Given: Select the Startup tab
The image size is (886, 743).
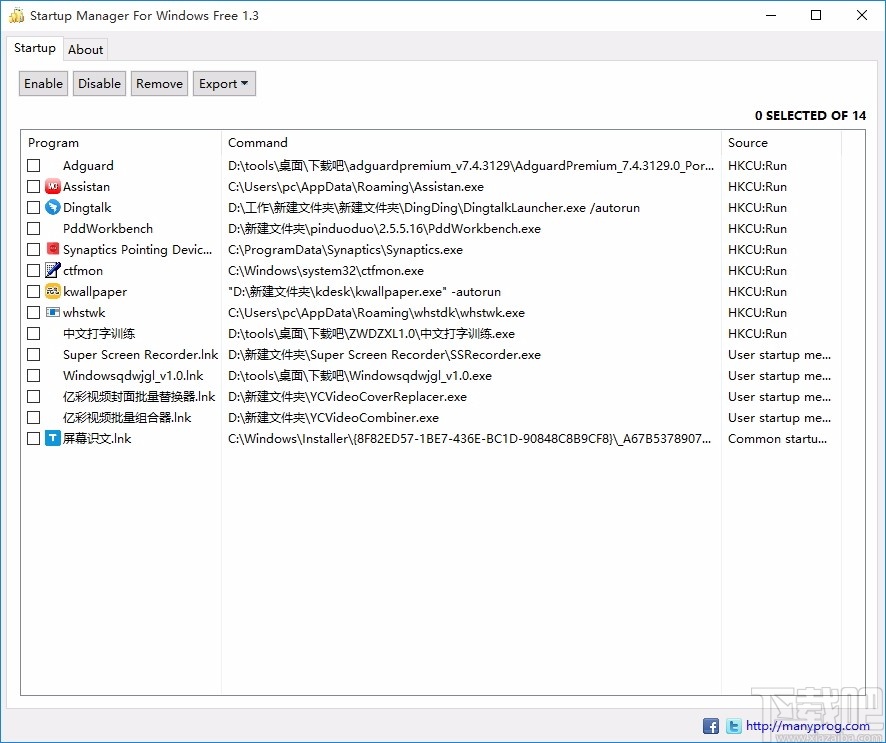Looking at the screenshot, I should tap(35, 47).
